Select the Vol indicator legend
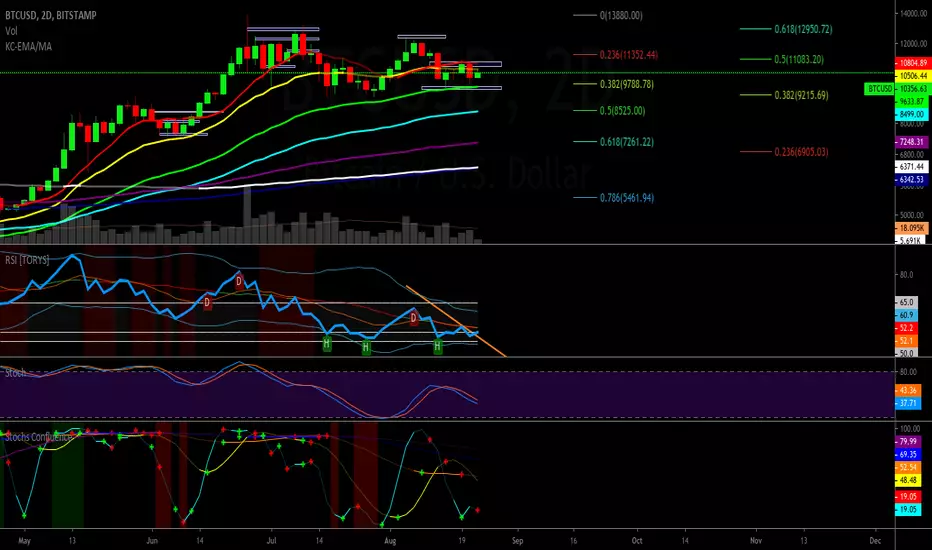 tap(11, 31)
